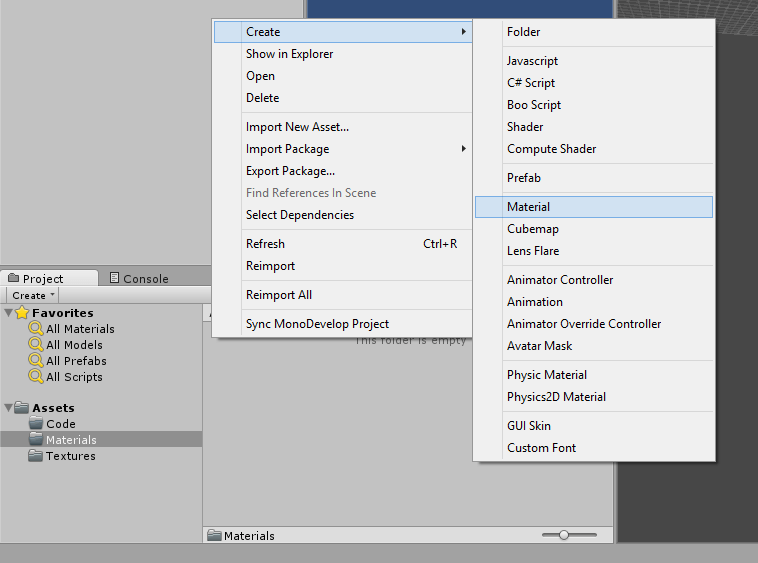Switch to the Console tab
758x563 pixels.
coord(138,279)
